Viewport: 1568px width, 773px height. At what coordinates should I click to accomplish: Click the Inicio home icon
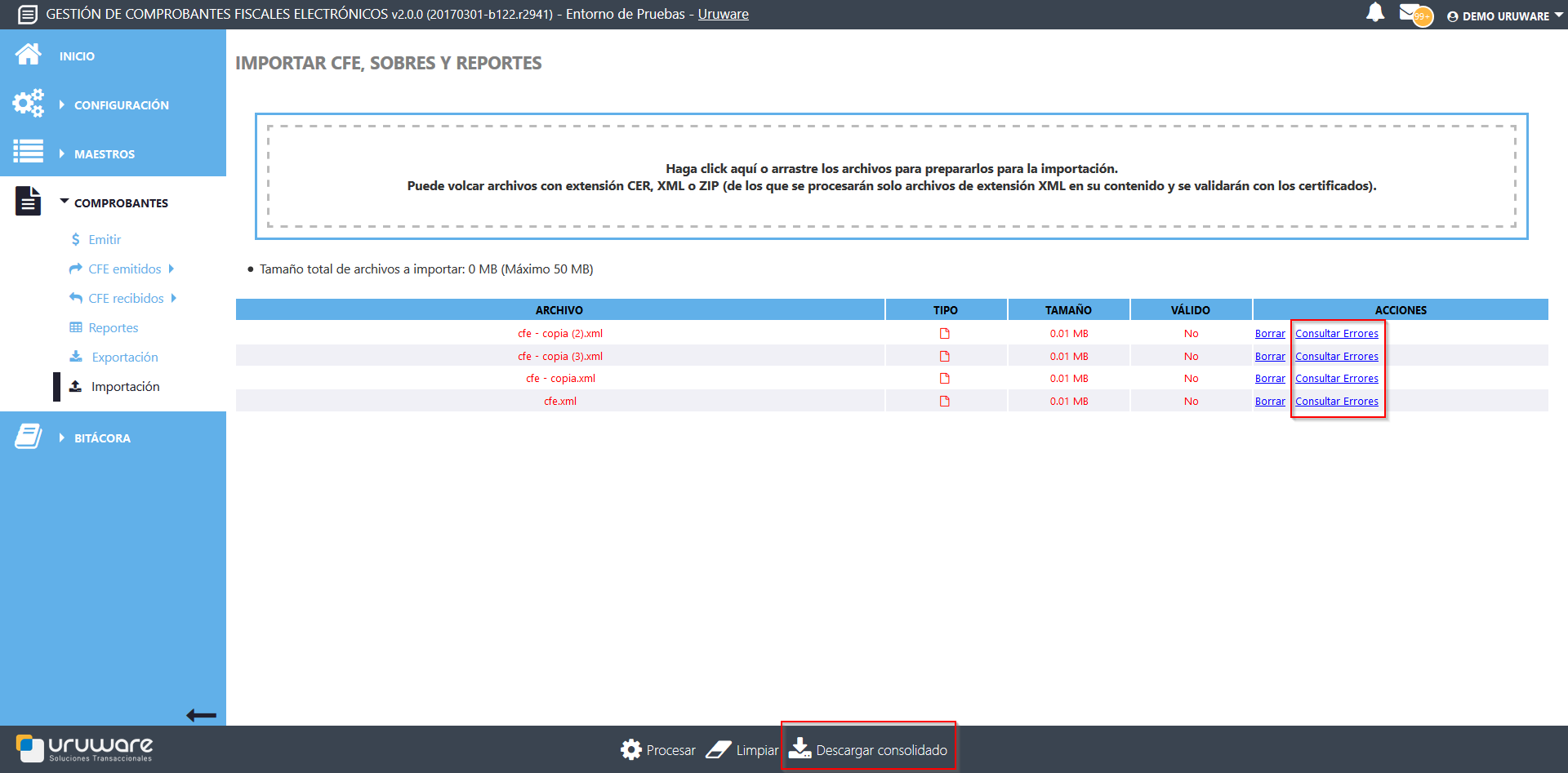[x=28, y=55]
